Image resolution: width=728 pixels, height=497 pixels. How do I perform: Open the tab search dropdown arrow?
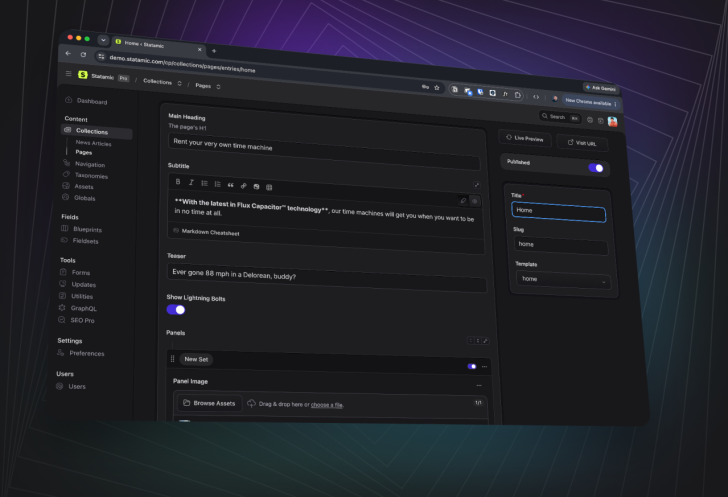click(x=103, y=40)
